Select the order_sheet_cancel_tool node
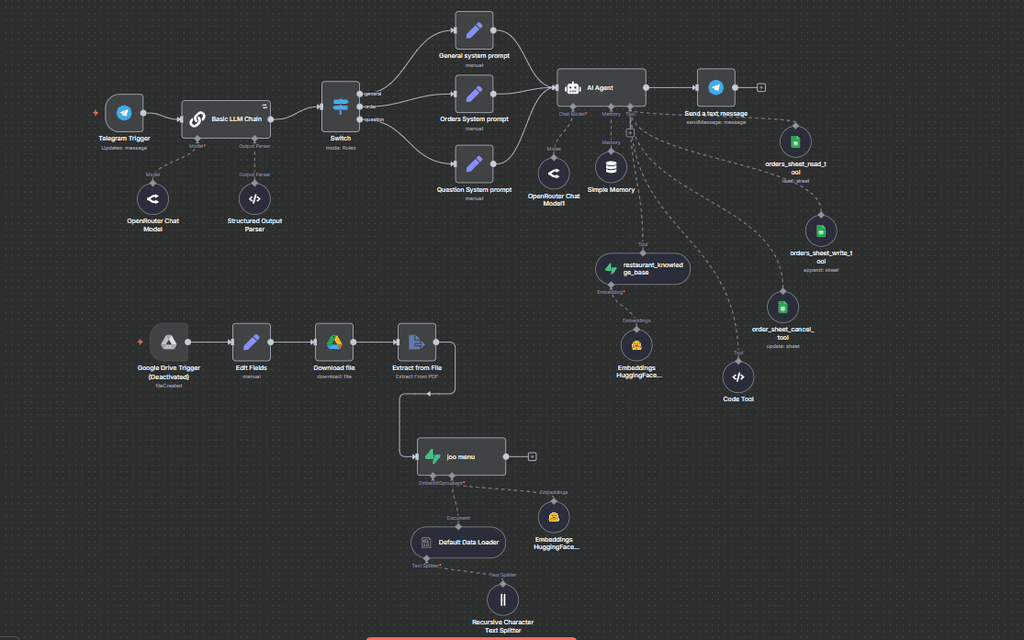Image resolution: width=1024 pixels, height=640 pixels. [782, 308]
